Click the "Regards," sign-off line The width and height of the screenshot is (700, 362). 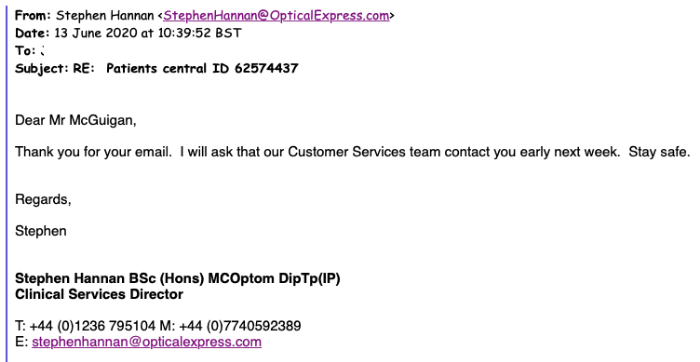pos(43,200)
